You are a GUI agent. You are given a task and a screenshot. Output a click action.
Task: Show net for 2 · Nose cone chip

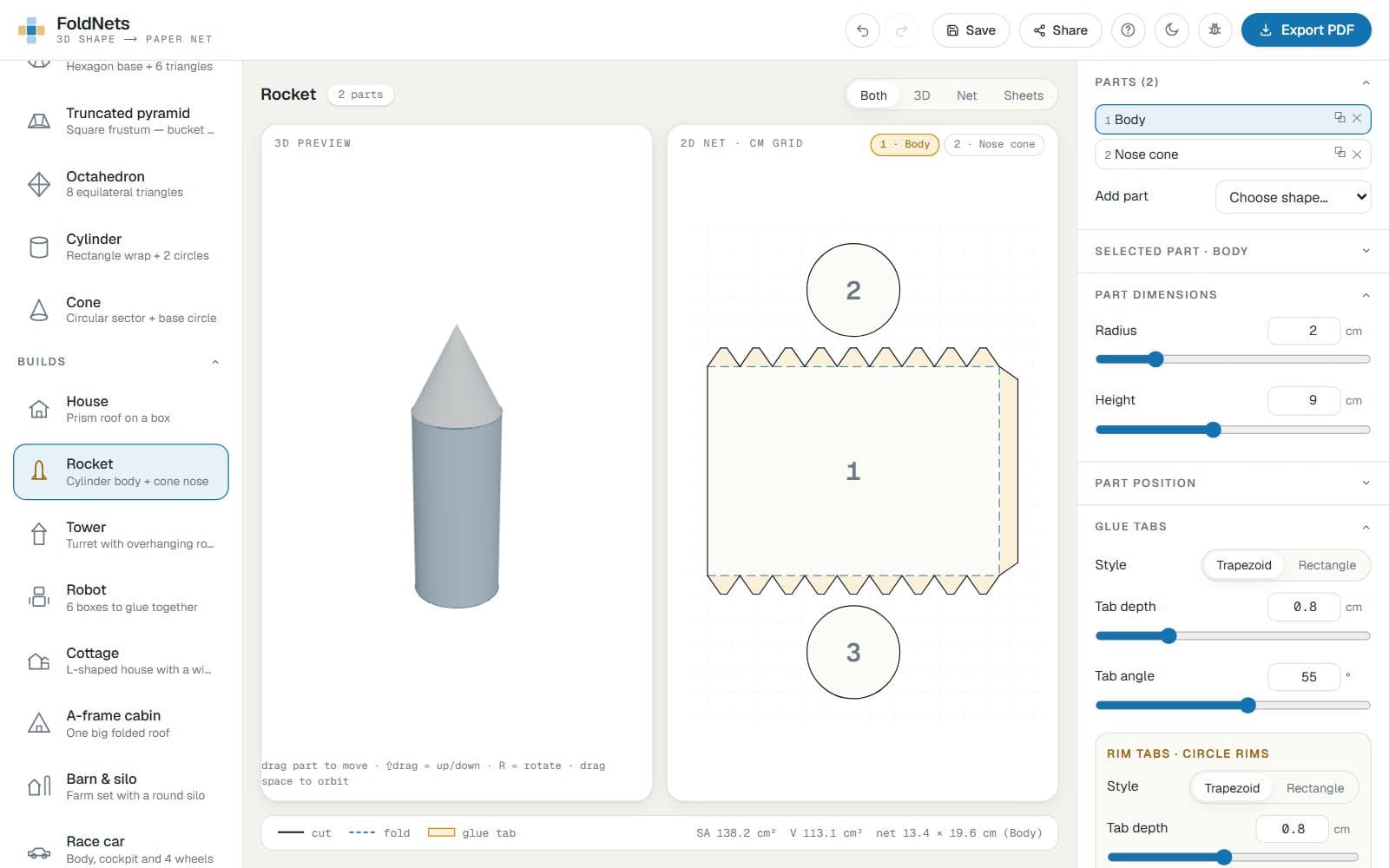tap(994, 144)
